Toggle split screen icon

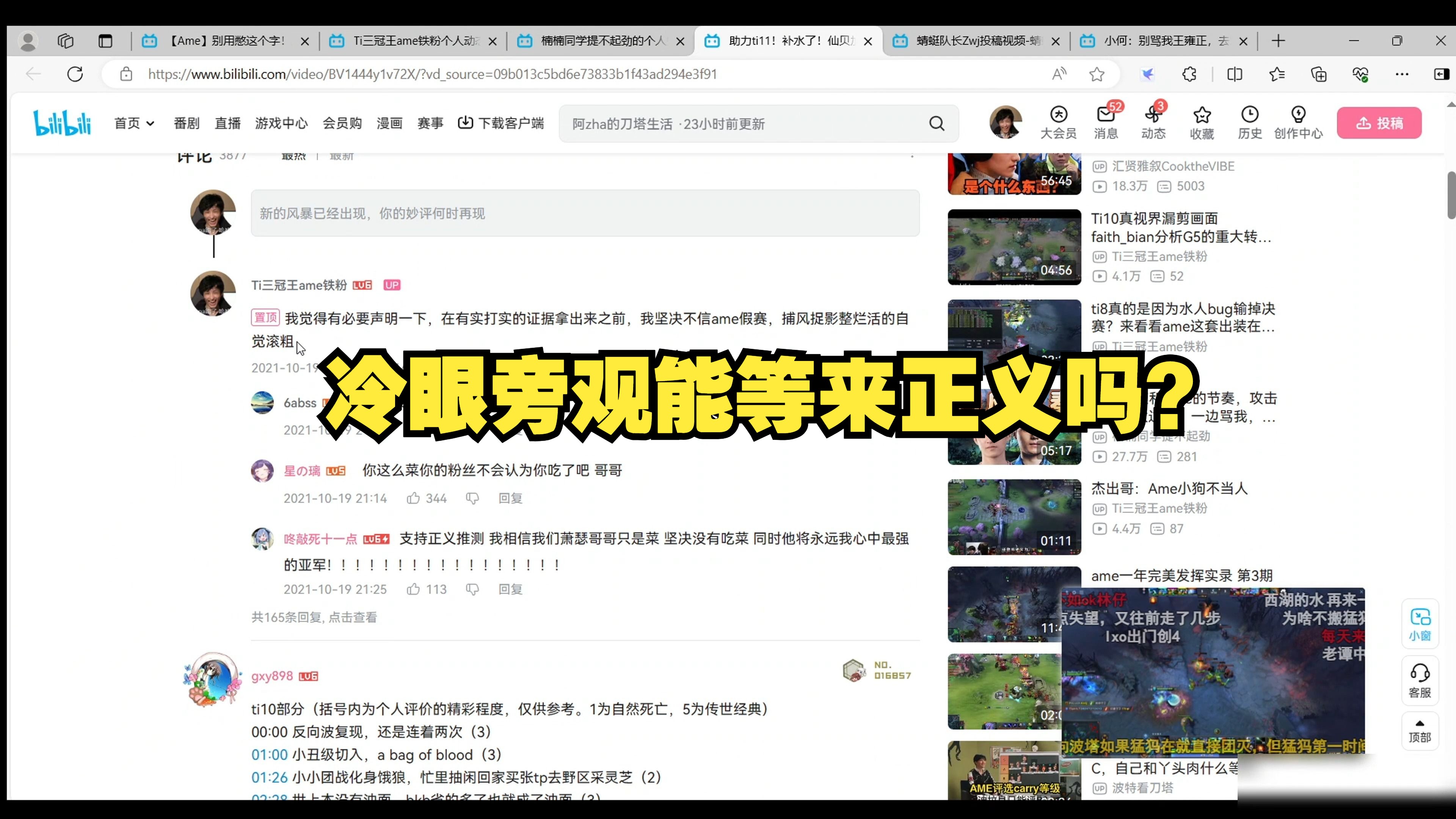coord(1235,74)
